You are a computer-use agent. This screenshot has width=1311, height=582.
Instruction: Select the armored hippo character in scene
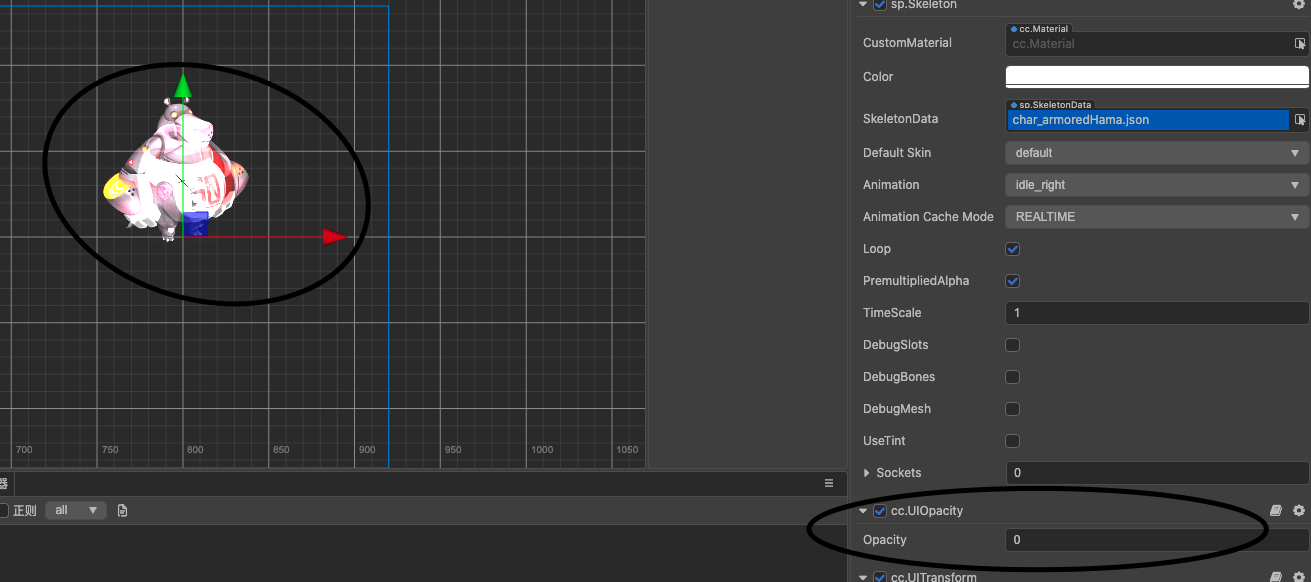(x=177, y=170)
